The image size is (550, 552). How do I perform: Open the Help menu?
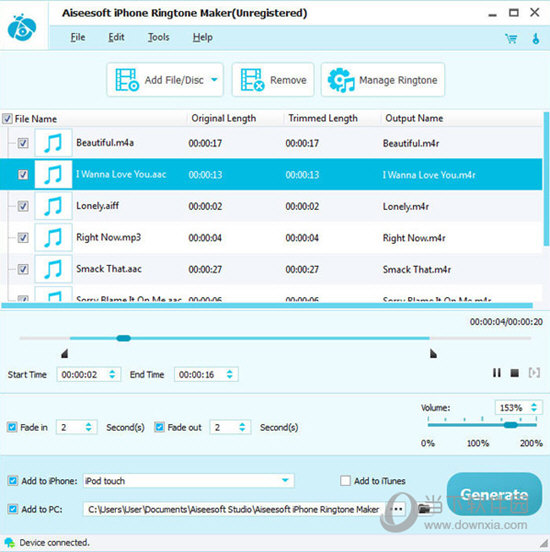[202, 37]
